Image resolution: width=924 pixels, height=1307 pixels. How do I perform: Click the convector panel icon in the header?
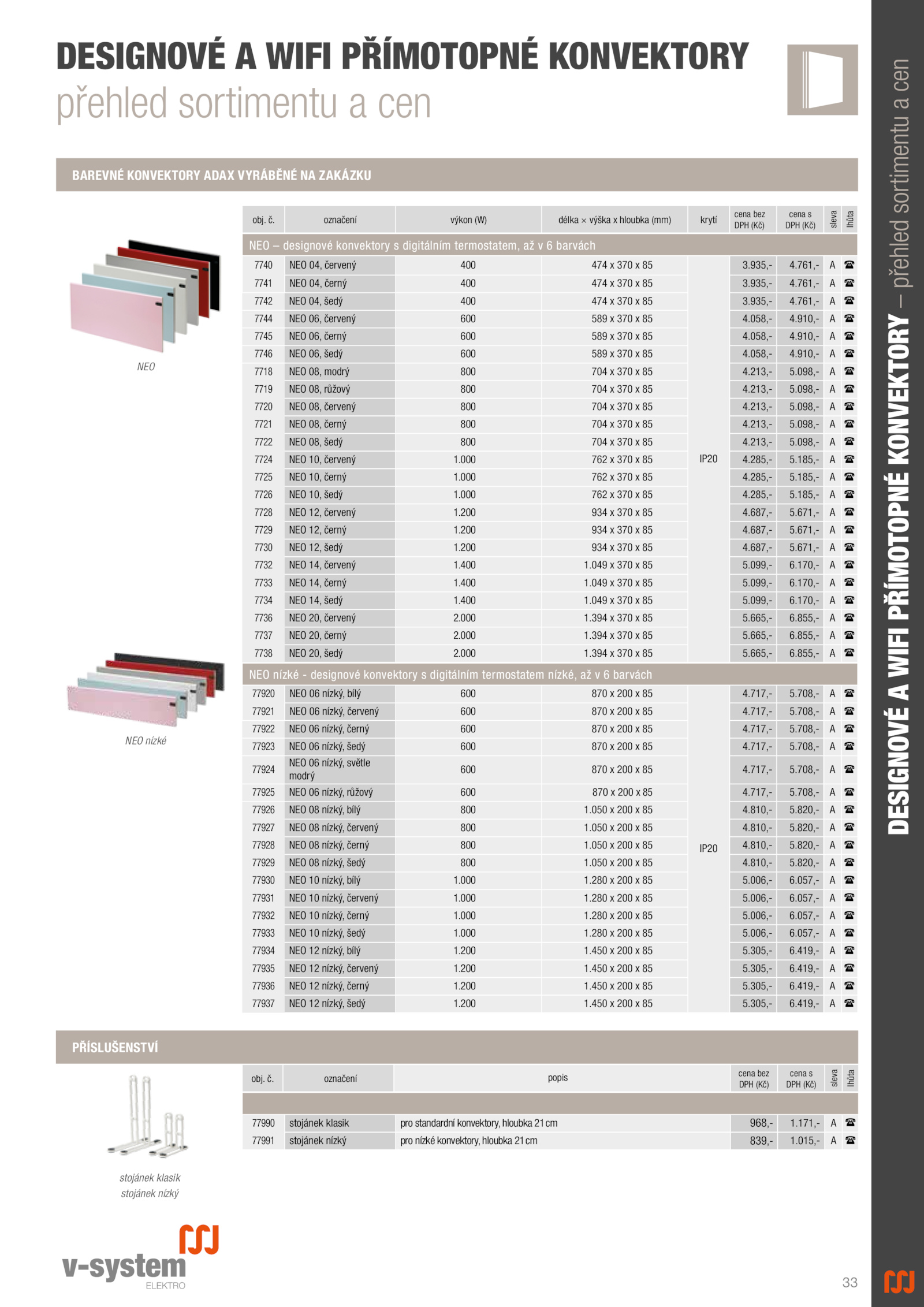[822, 80]
